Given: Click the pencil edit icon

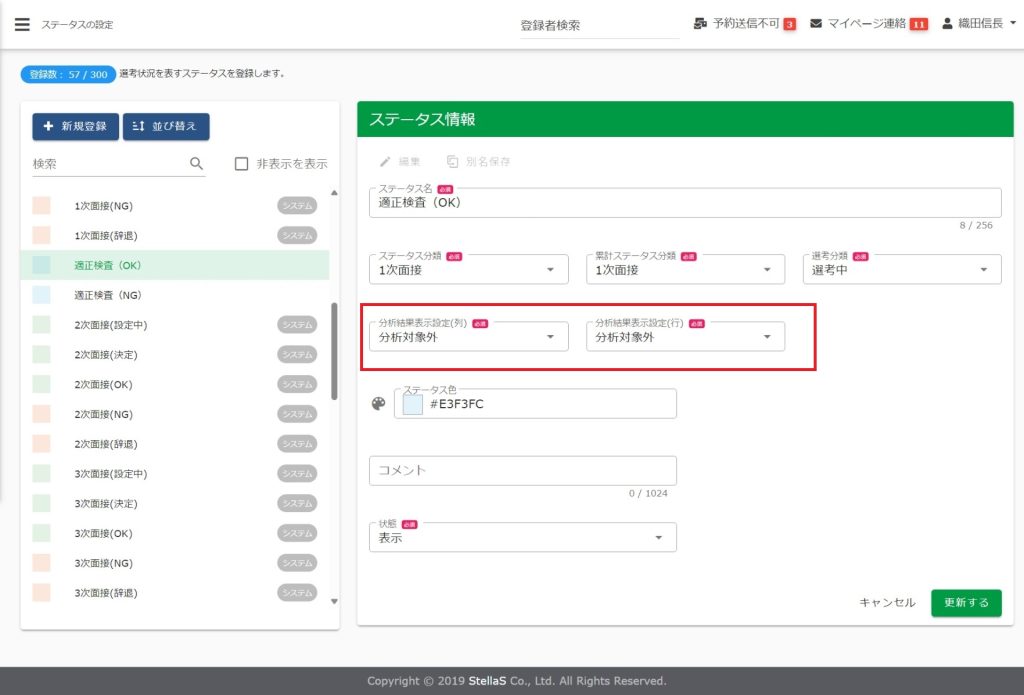Looking at the screenshot, I should pyautogui.click(x=385, y=162).
